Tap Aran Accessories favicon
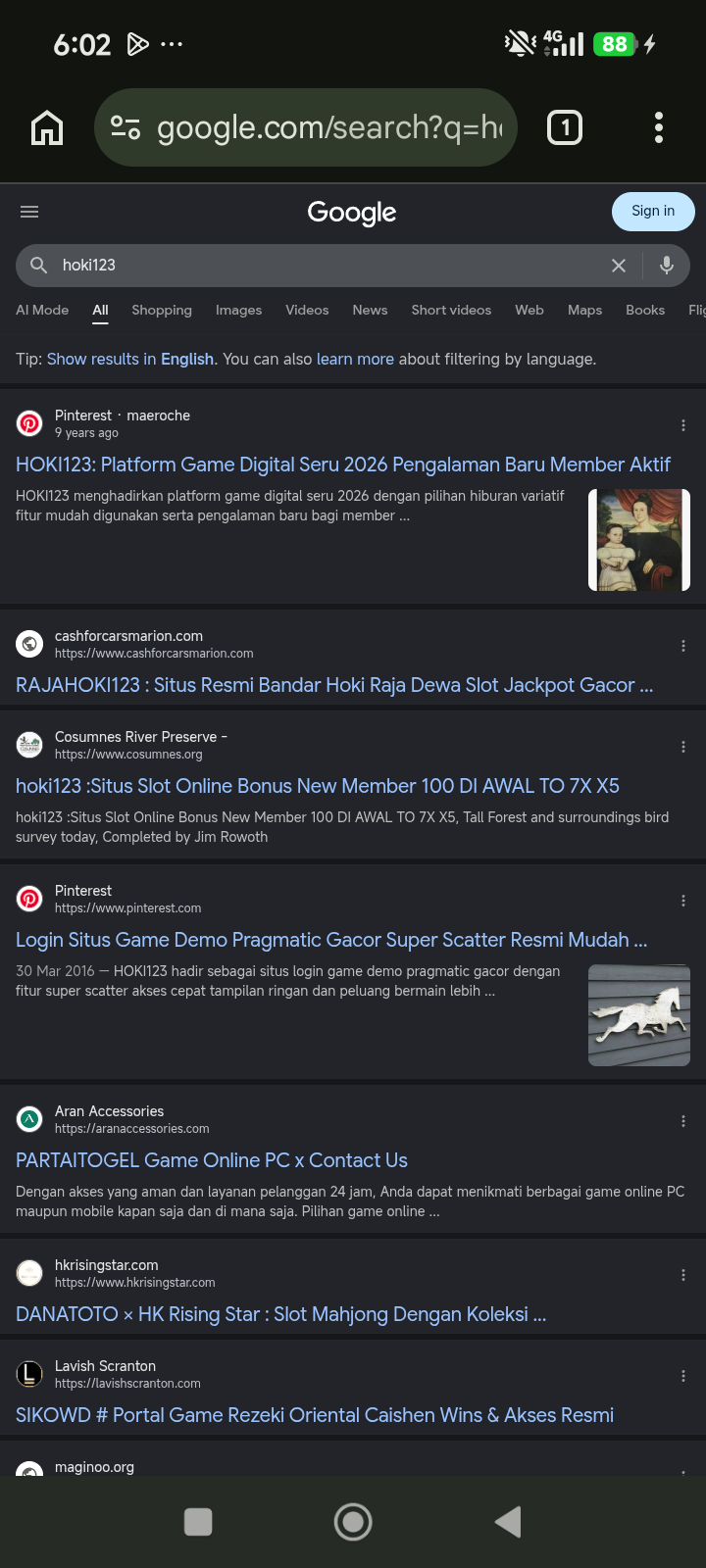Screen dimensions: 706x1568 click(29, 1119)
